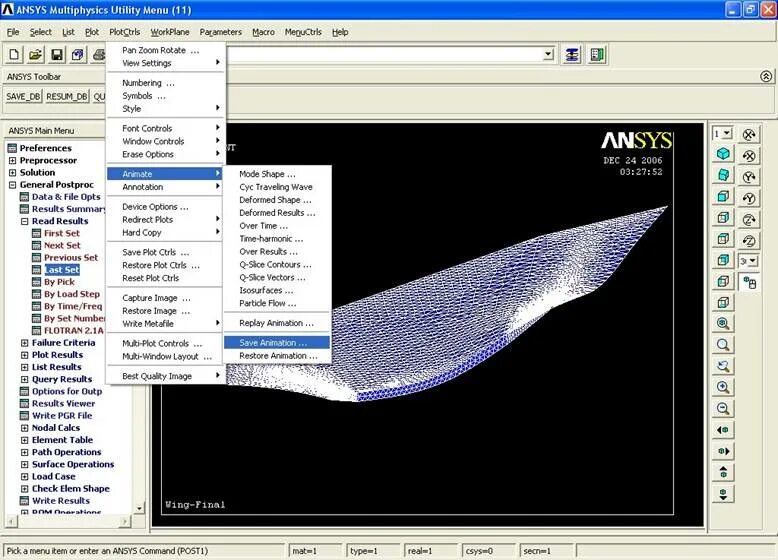Click Last Set in the tree
The width and height of the screenshot is (778, 560).
pos(62,270)
